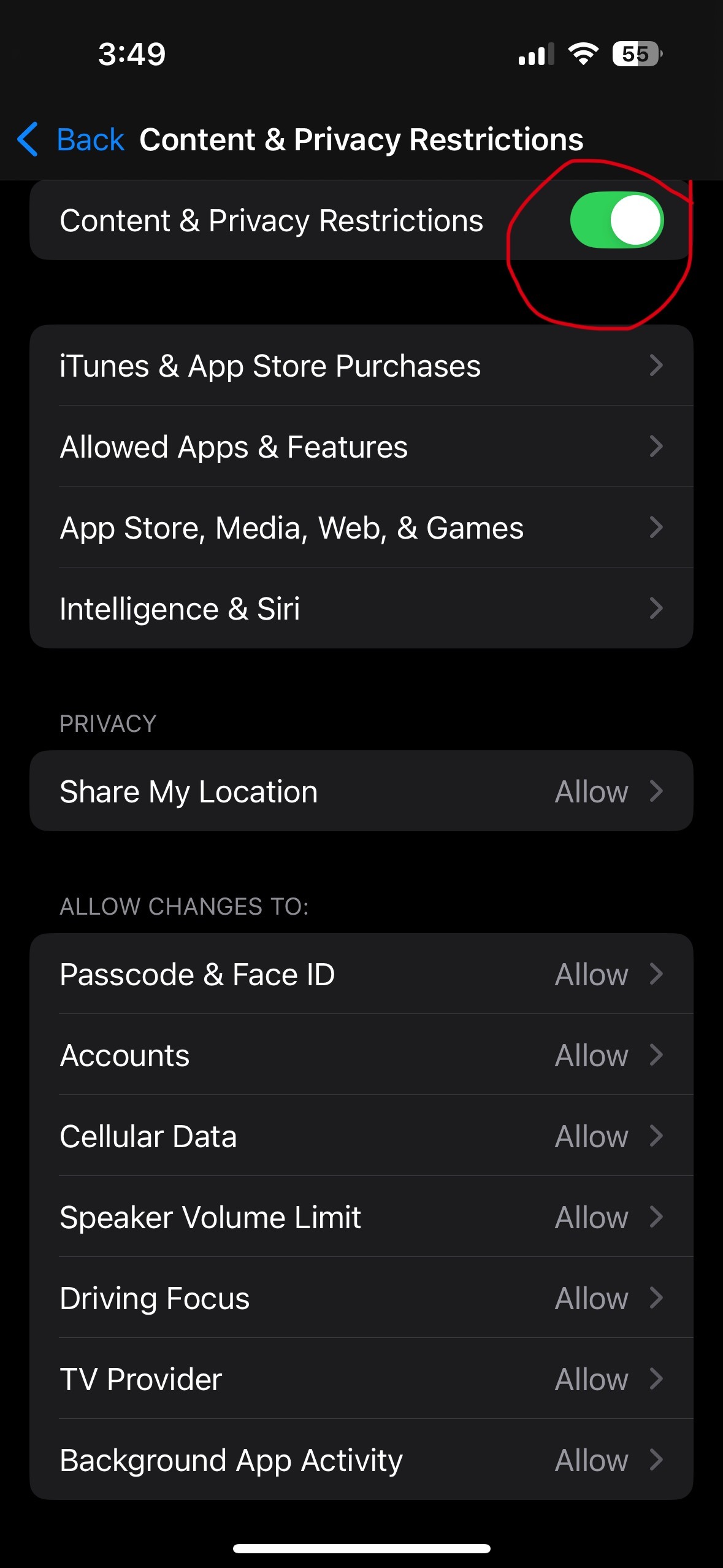Tap the battery level indicator

[637, 54]
